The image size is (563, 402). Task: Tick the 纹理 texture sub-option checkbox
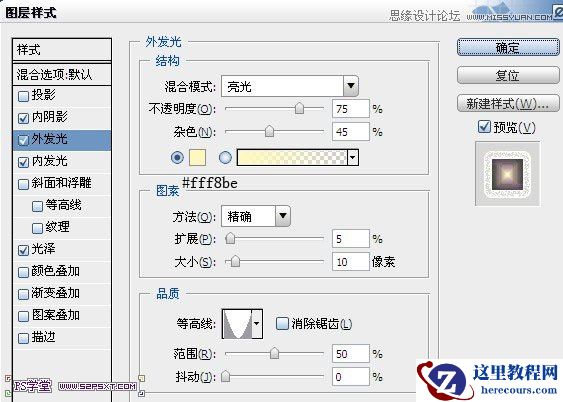(37, 228)
